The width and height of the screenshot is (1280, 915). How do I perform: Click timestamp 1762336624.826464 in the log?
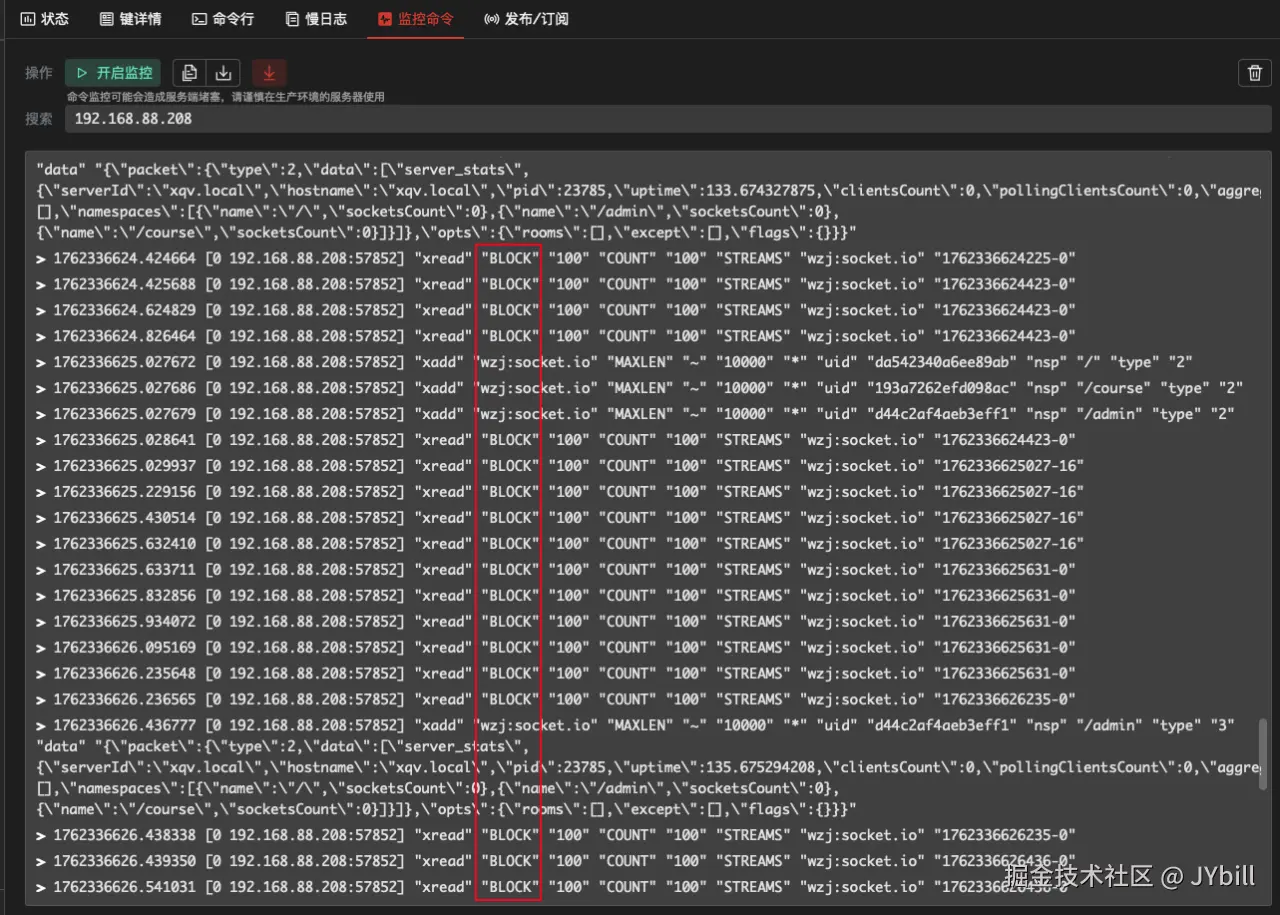point(127,336)
